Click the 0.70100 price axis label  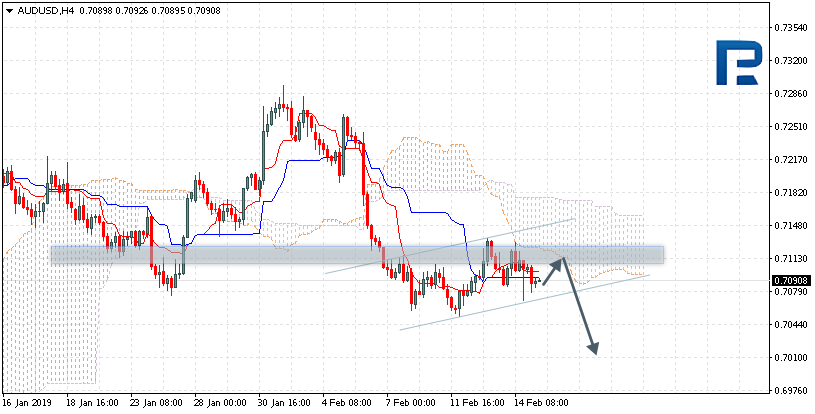(792, 358)
